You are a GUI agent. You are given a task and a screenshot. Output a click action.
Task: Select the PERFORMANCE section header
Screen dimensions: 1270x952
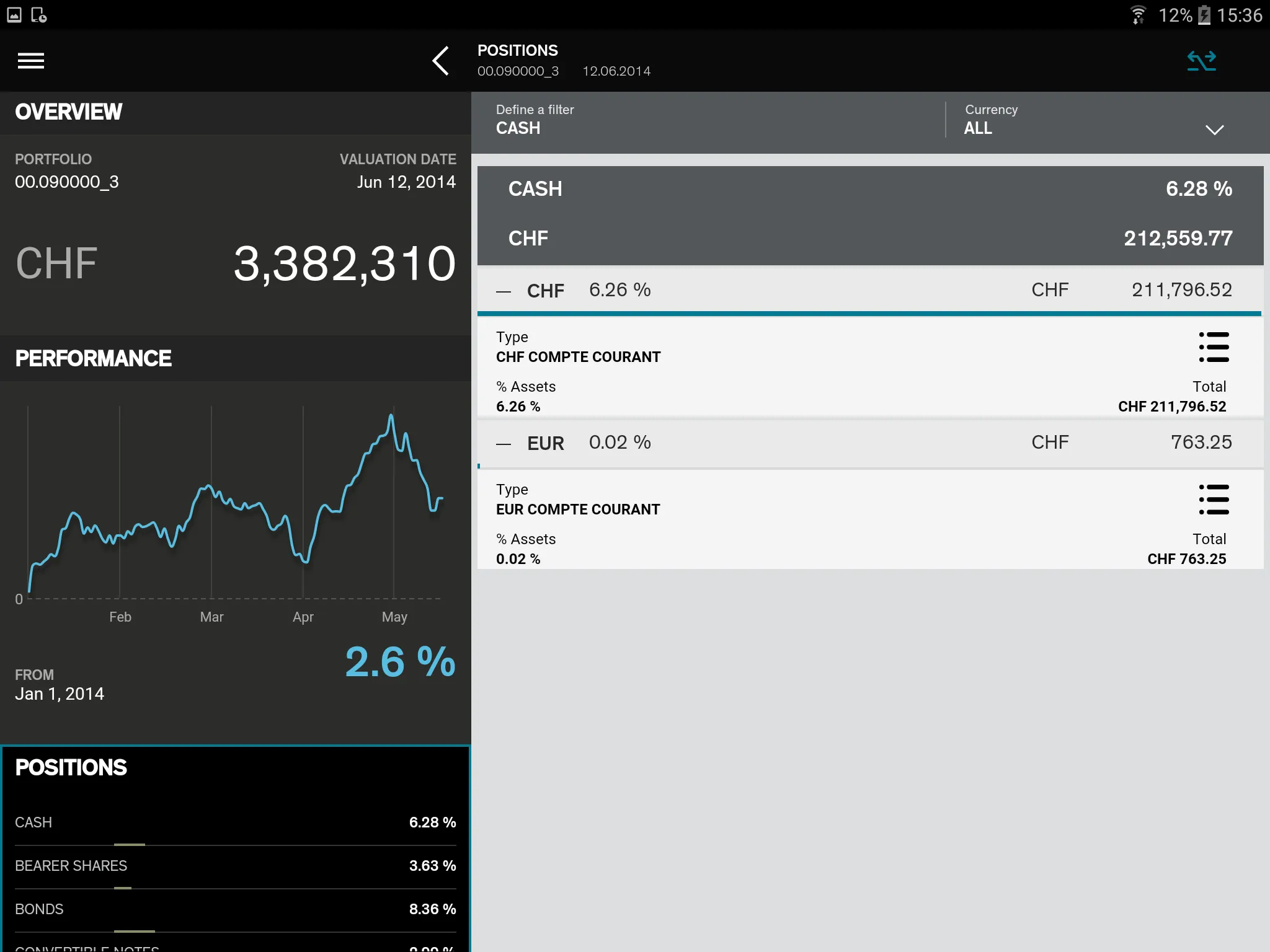click(x=236, y=358)
